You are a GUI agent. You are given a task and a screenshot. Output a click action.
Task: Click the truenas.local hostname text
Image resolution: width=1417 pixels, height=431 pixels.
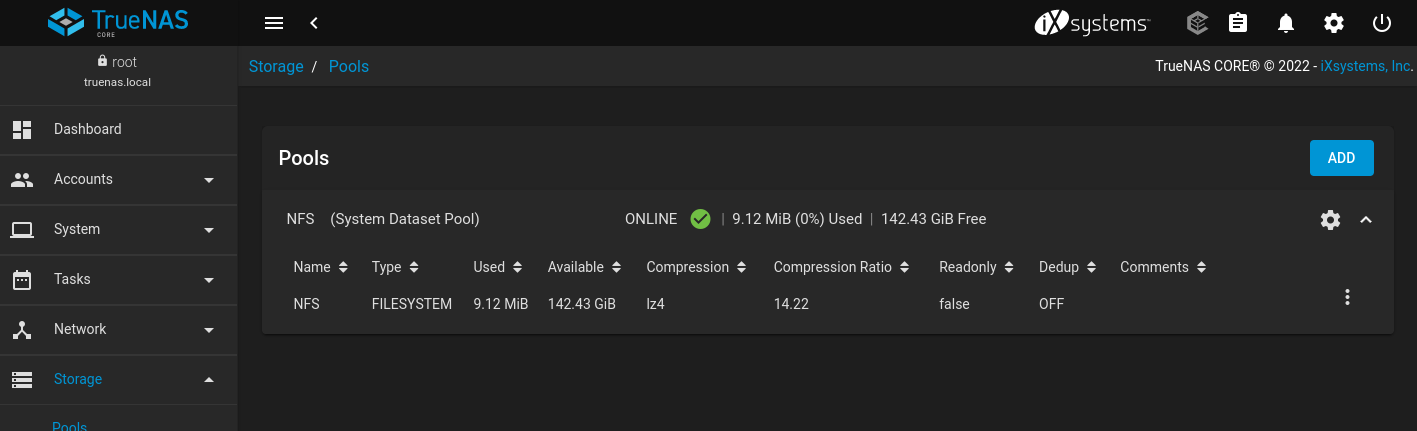[118, 82]
